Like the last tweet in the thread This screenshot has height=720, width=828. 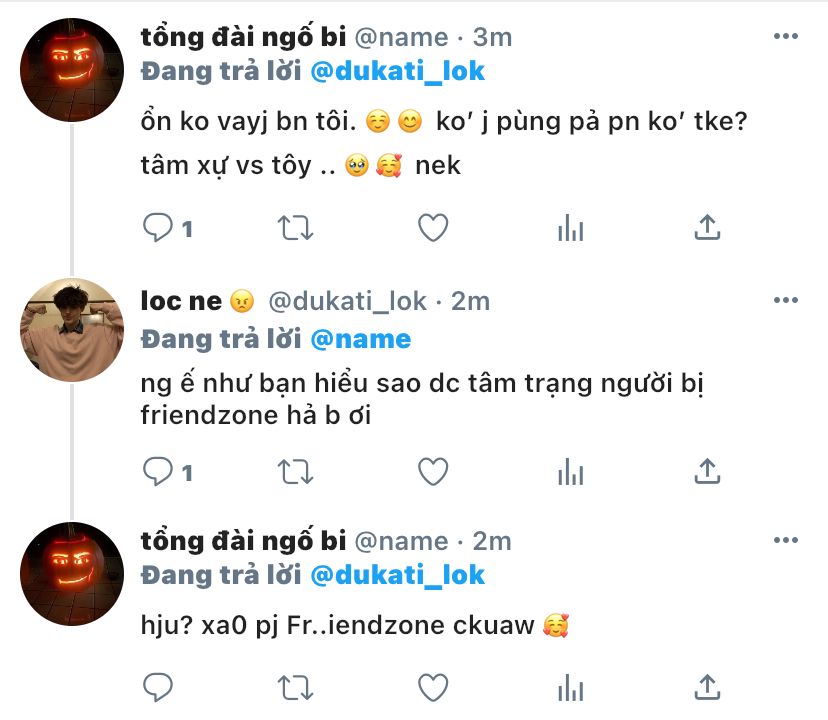[x=432, y=688]
